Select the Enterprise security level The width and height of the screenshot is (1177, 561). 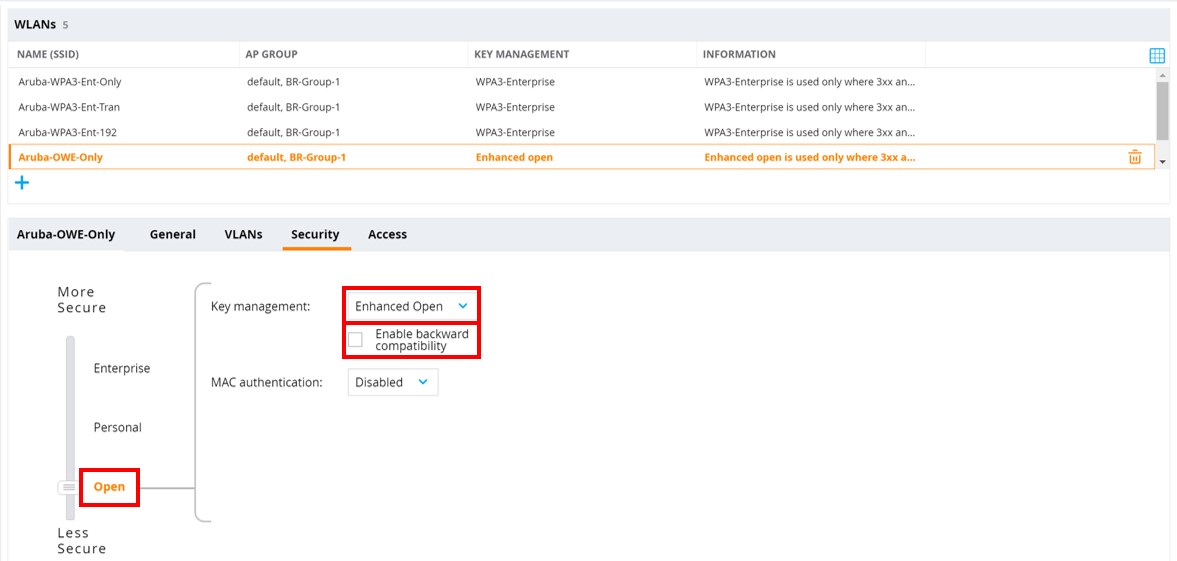click(122, 368)
